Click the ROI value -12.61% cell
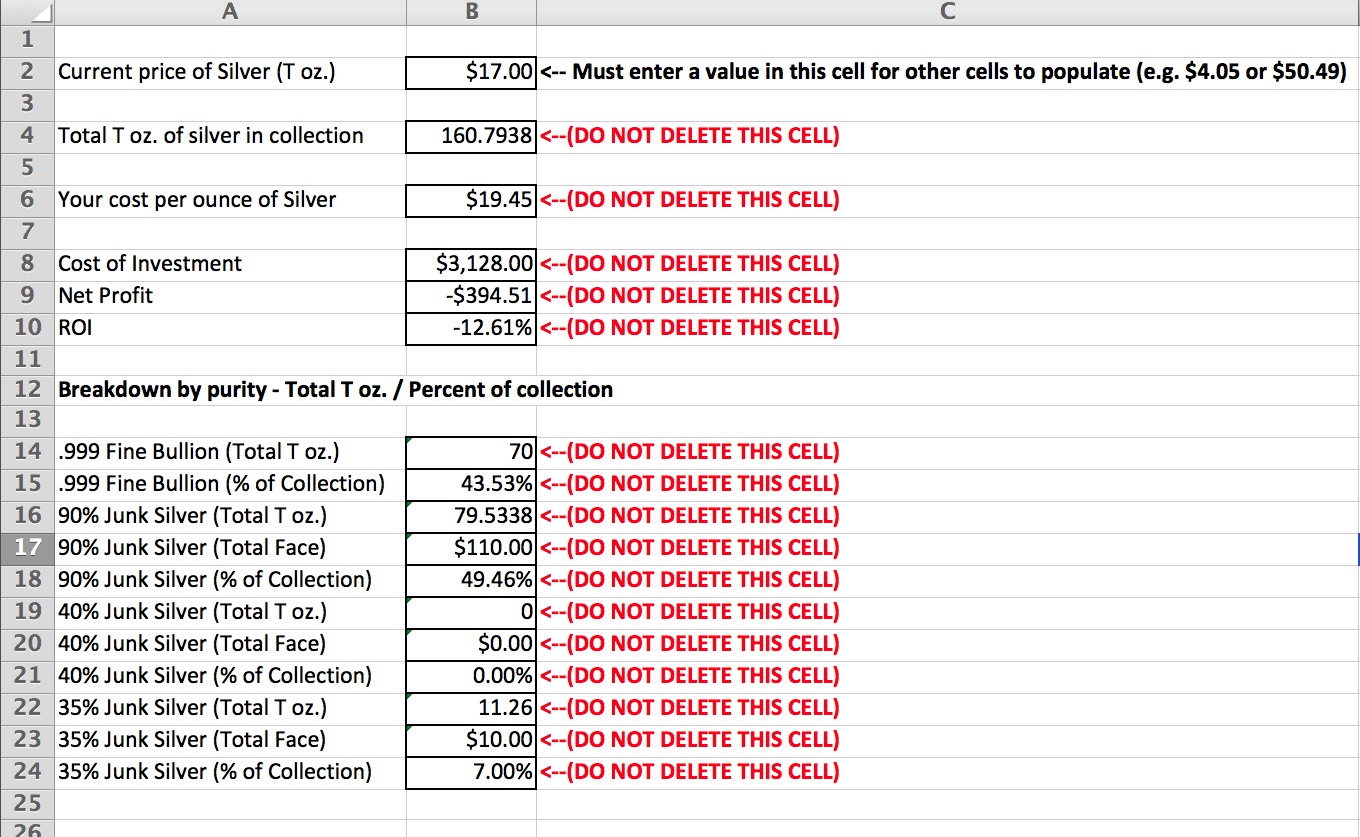Viewport: 1360px width, 837px height. click(471, 328)
